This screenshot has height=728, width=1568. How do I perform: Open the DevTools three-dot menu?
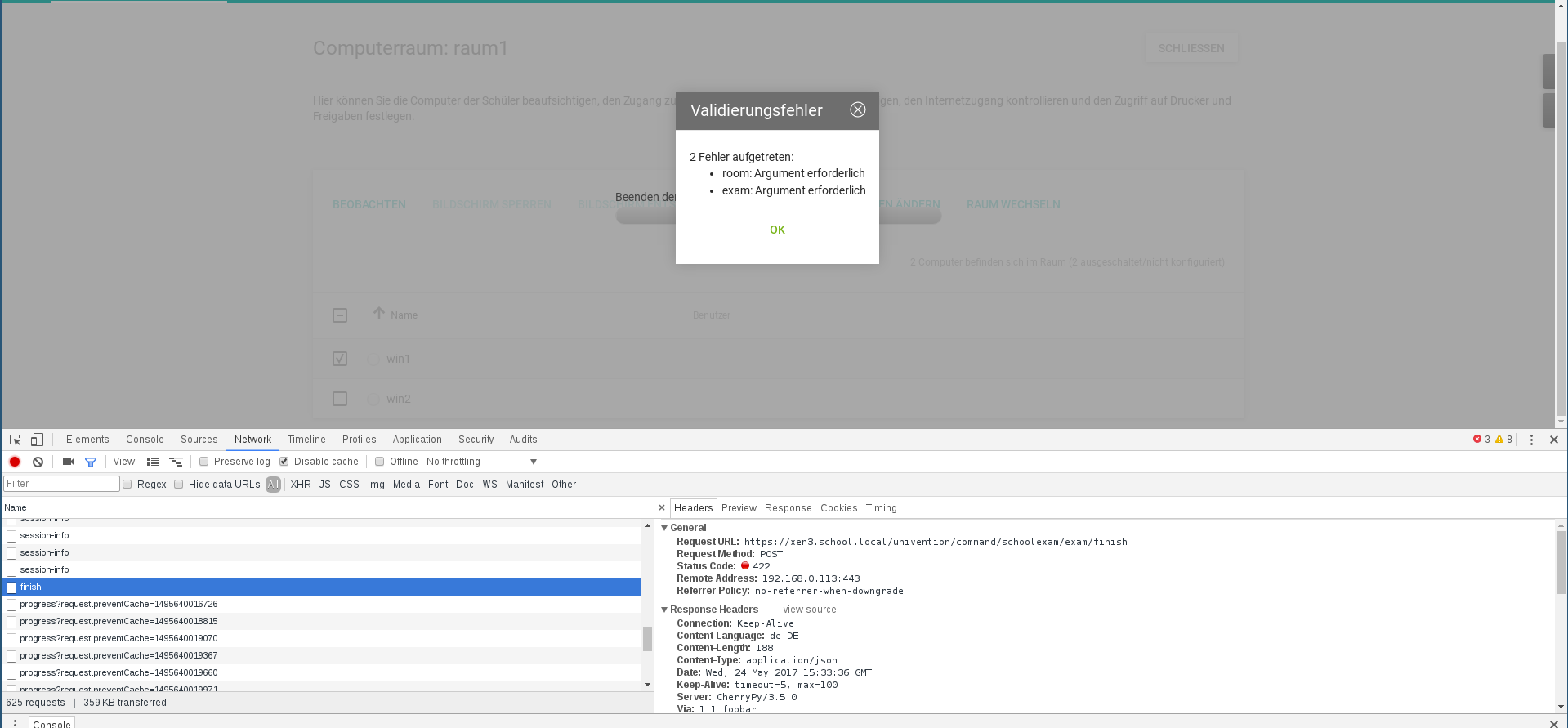pos(1531,440)
